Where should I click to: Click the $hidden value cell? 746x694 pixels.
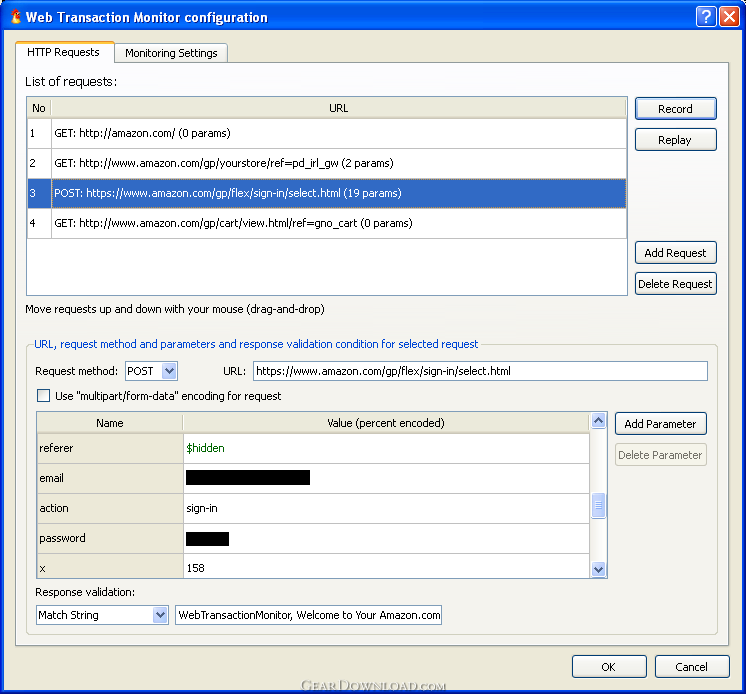(386, 448)
